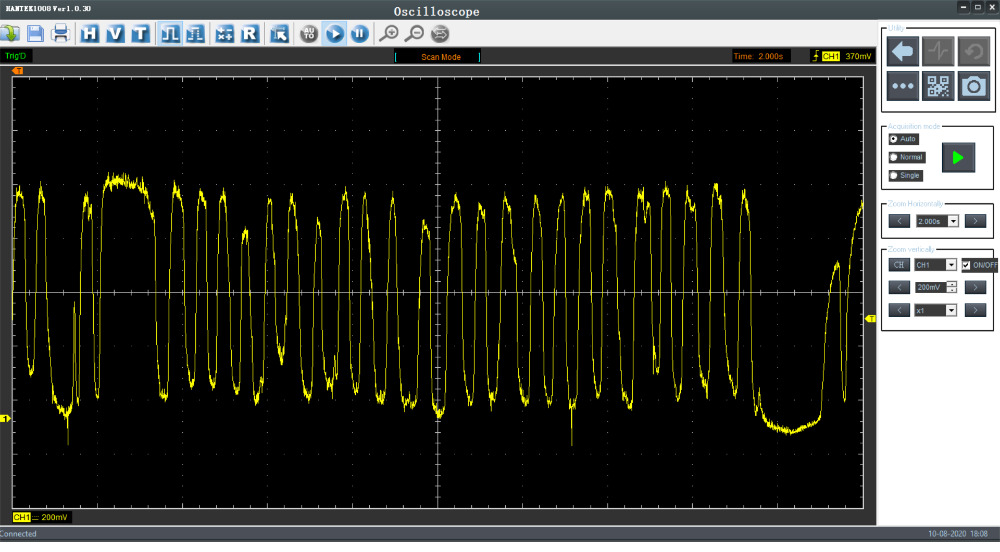Toggle the channel ON/OFF checkbox
The width and height of the screenshot is (1000, 552).
click(x=966, y=265)
